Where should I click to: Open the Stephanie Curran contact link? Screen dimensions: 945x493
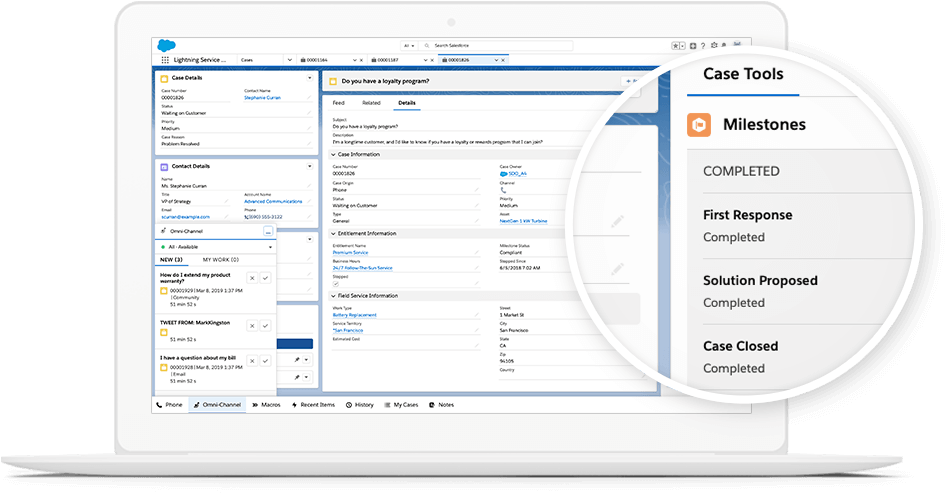[262, 100]
